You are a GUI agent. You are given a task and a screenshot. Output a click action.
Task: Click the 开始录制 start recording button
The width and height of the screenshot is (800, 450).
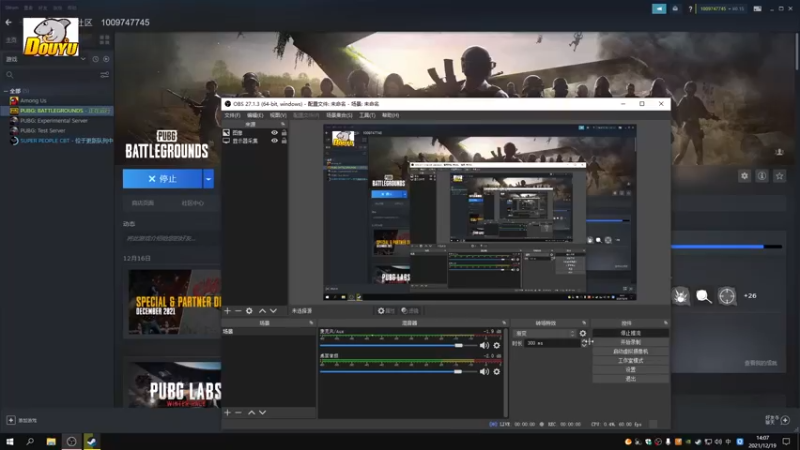630,342
